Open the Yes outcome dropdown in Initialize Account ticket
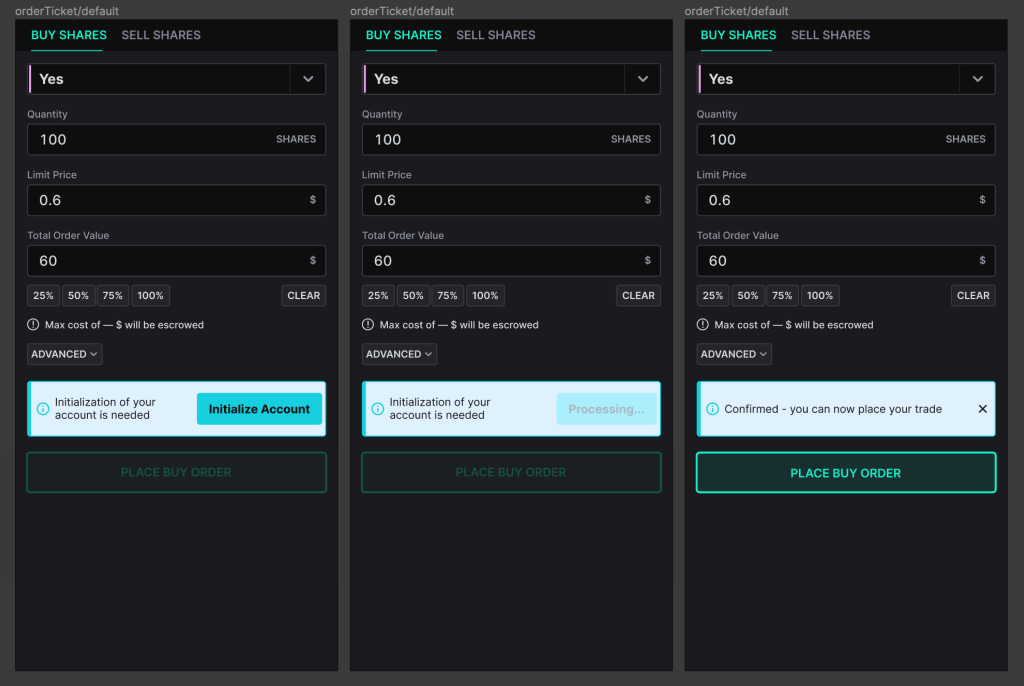 tap(176, 79)
